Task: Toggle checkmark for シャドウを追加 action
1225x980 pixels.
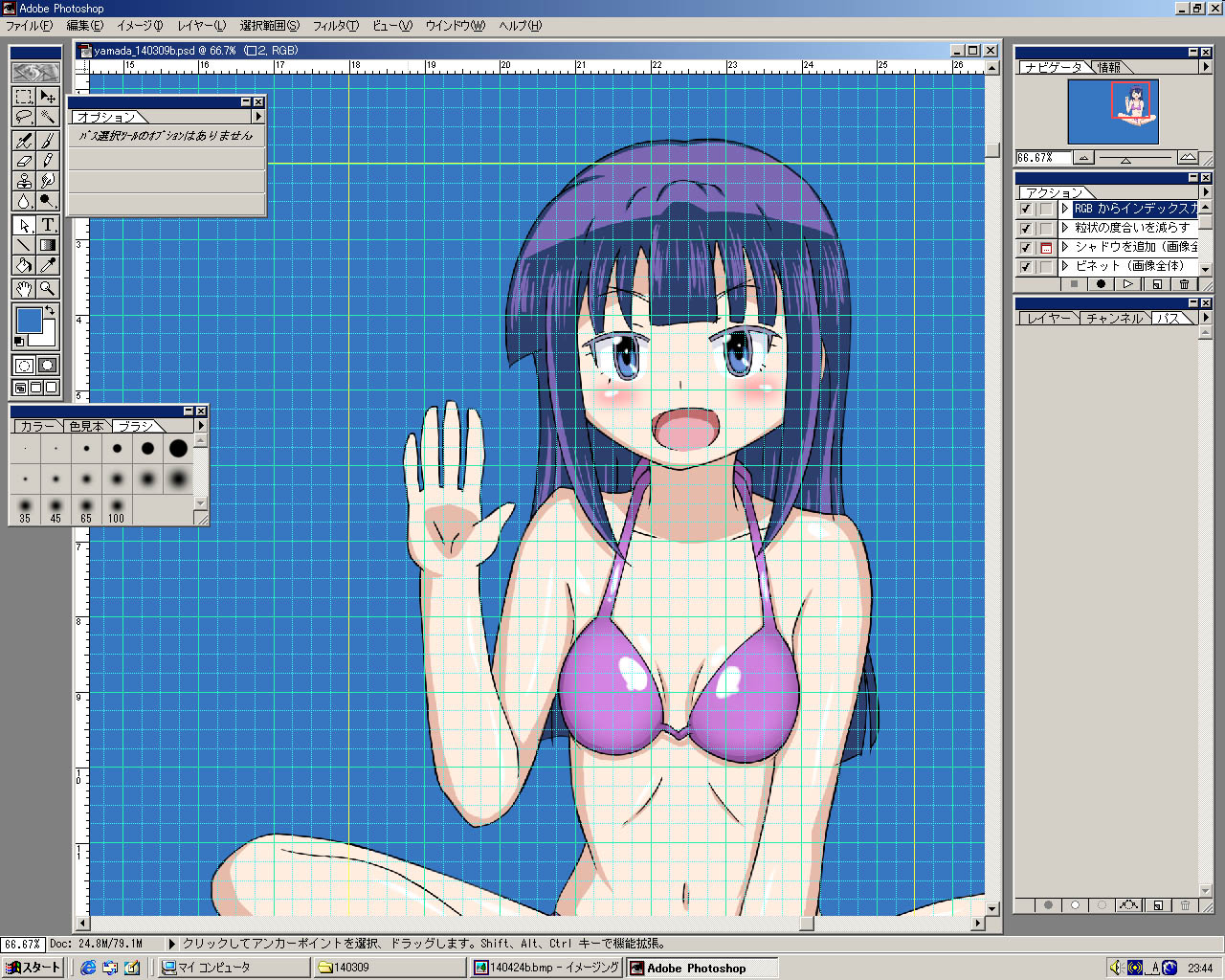Action: click(1026, 247)
